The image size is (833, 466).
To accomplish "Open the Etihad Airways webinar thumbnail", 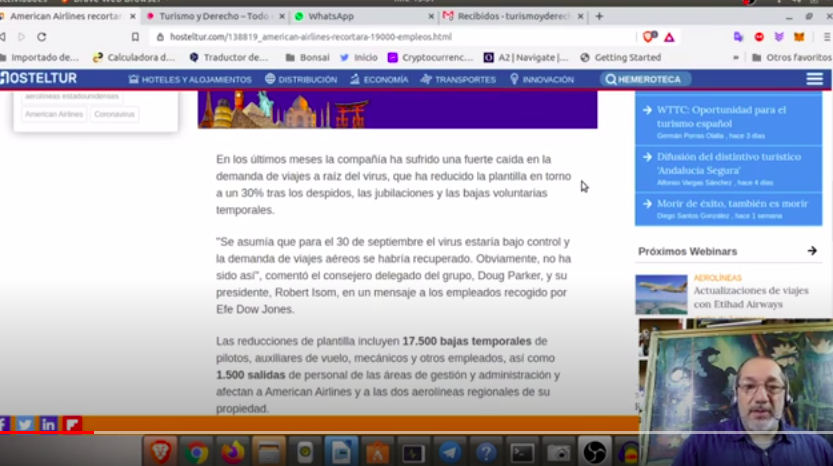I will tap(661, 294).
